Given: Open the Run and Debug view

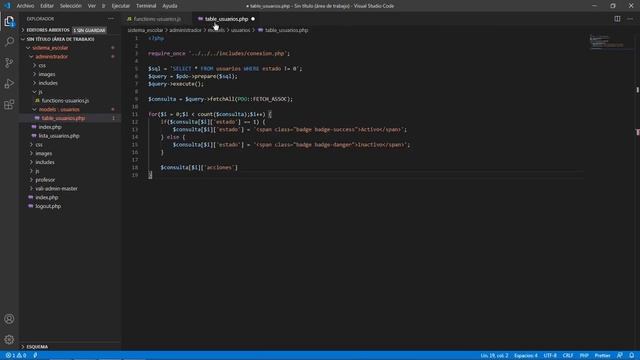Looking at the screenshot, I should pyautogui.click(x=9, y=84).
